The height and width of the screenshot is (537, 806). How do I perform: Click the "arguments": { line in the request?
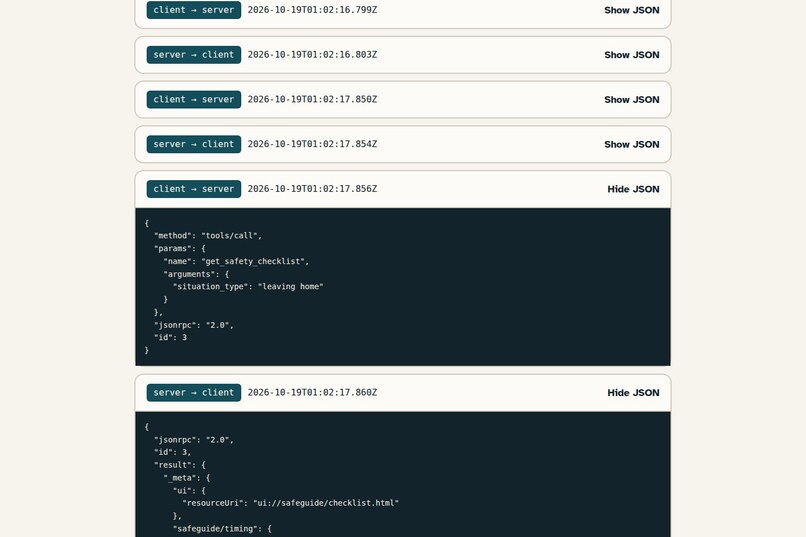click(x=196, y=274)
